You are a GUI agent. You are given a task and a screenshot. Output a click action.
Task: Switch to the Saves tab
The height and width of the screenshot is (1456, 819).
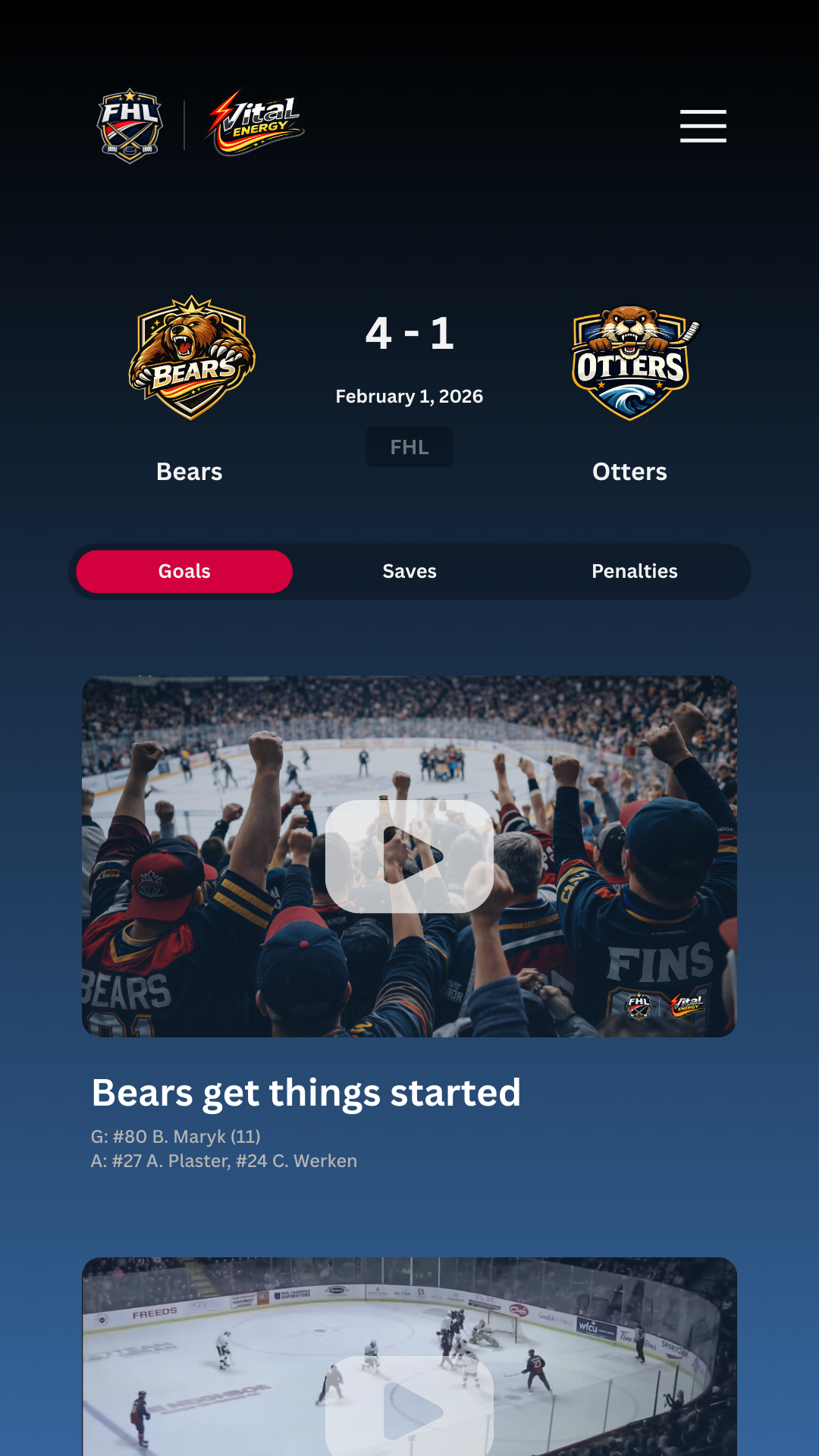409,571
